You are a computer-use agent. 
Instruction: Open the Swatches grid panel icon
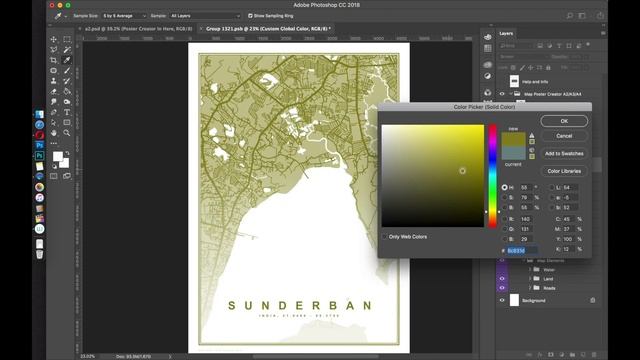point(488,48)
